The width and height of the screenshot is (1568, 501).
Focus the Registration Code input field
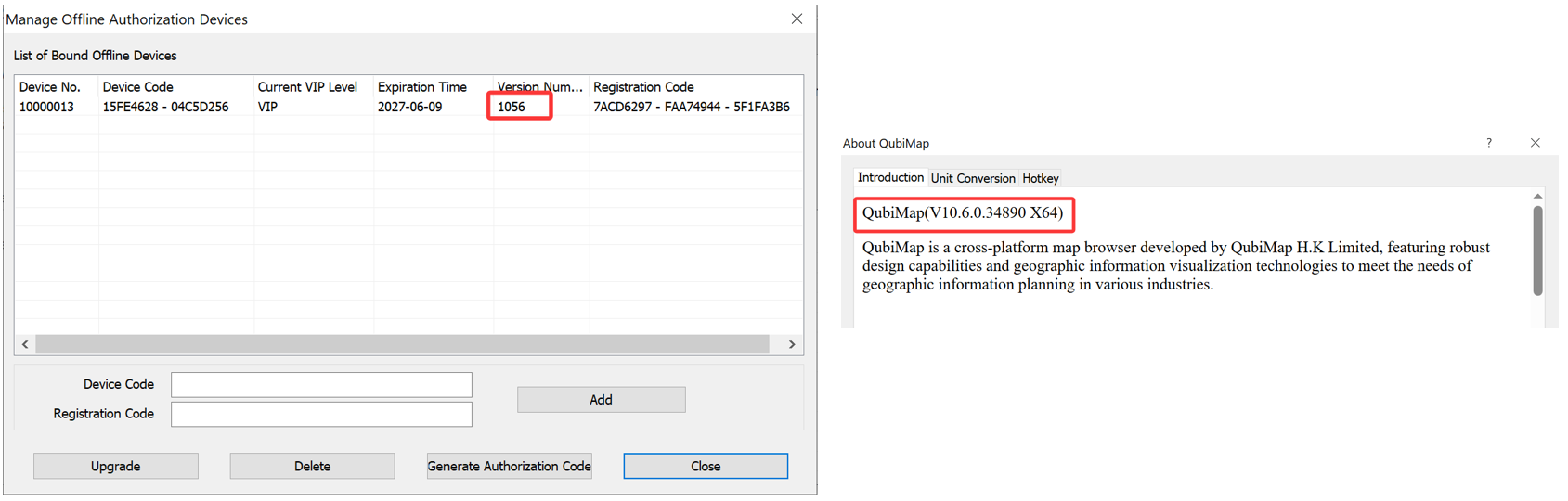coord(321,414)
